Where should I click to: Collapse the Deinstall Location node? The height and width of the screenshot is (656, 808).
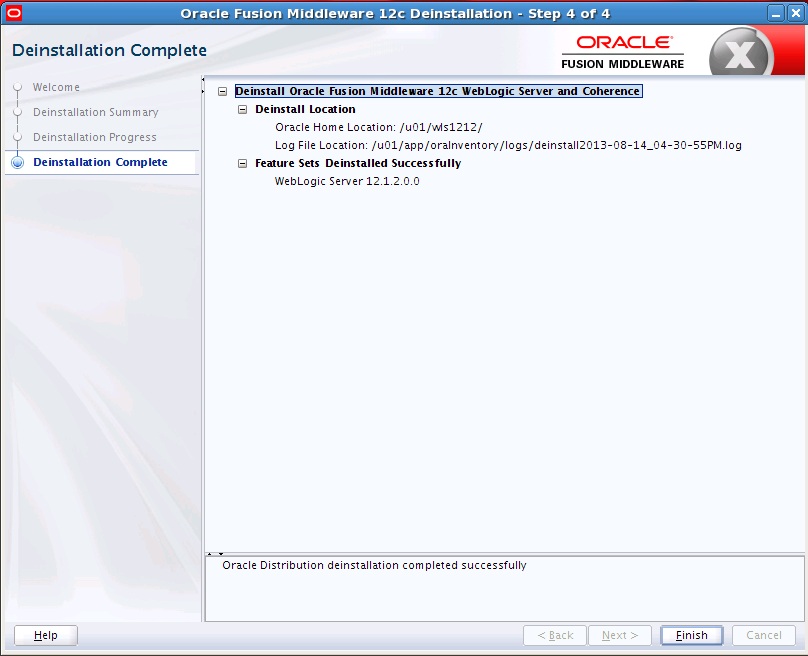tap(242, 110)
